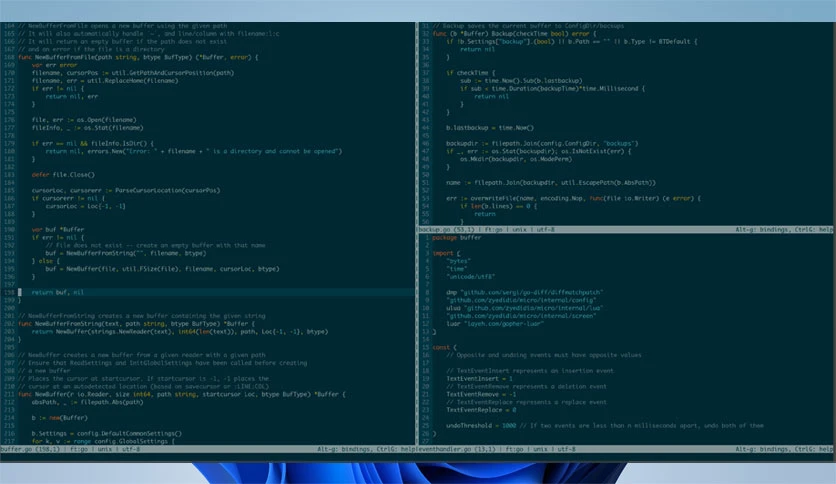
Task: Click the 'b := new(Buffer)' line
Action: tap(60, 418)
